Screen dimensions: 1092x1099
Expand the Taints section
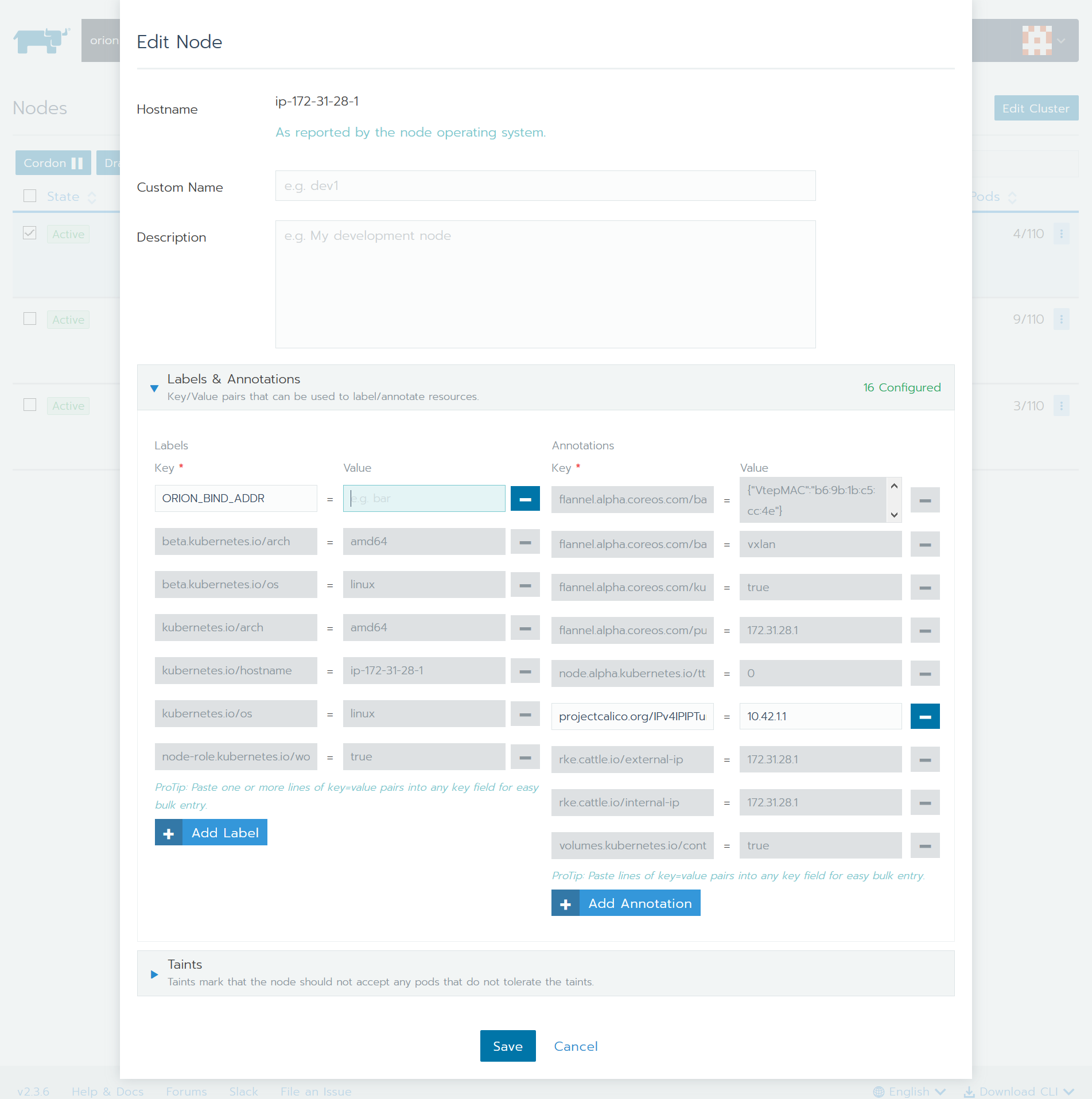tap(154, 974)
